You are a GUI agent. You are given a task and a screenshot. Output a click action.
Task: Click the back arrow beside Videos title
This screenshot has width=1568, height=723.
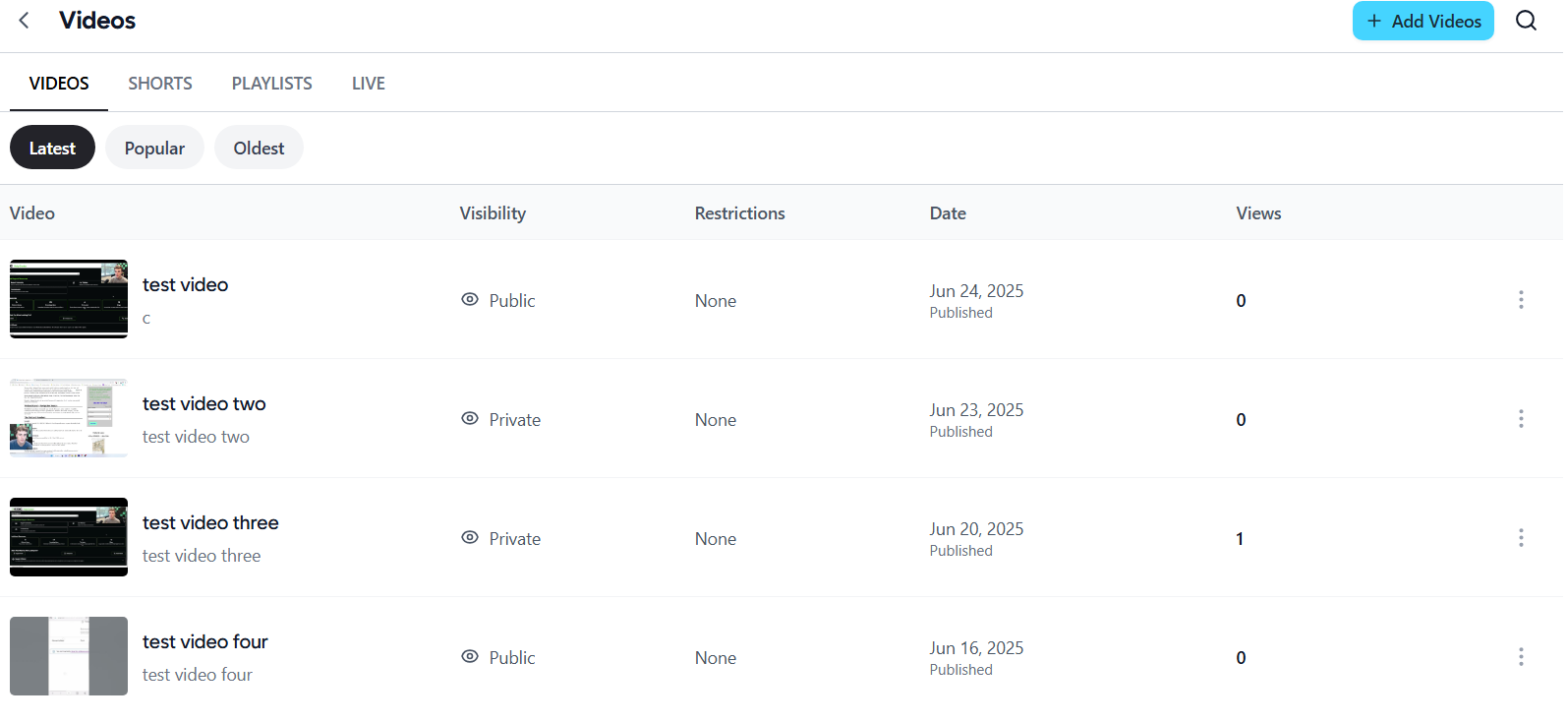point(25,21)
